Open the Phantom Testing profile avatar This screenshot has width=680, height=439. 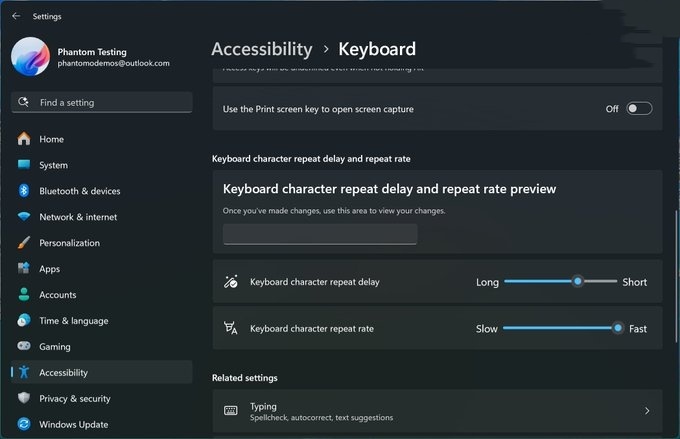pyautogui.click(x=30, y=56)
